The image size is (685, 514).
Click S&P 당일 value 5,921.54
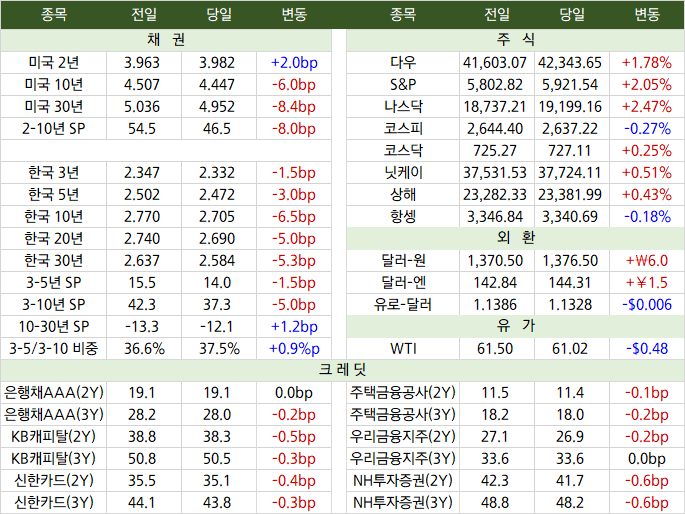[570, 85]
